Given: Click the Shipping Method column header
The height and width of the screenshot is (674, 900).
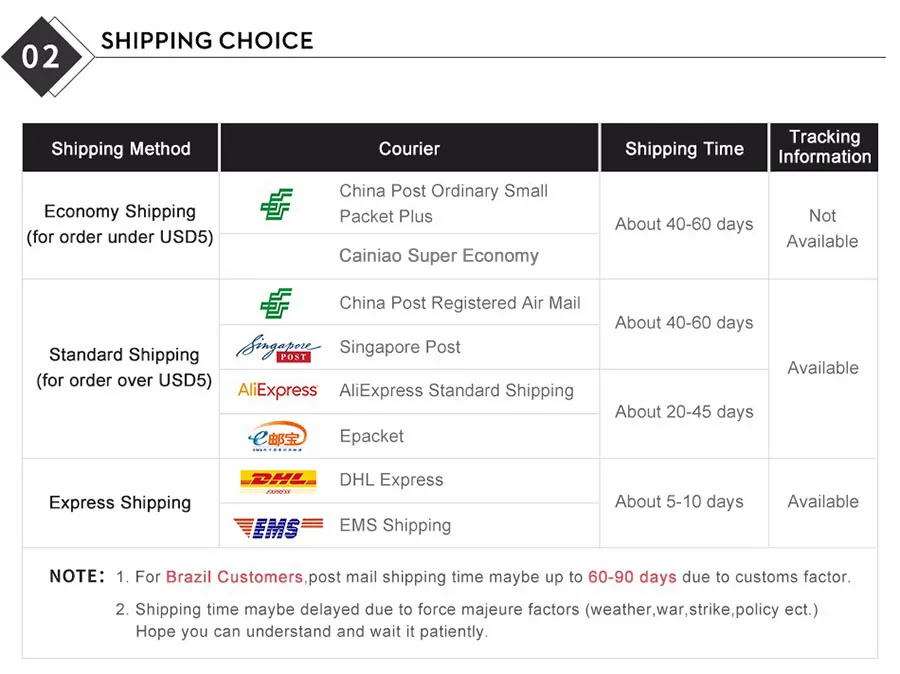Looking at the screenshot, I should [x=121, y=148].
